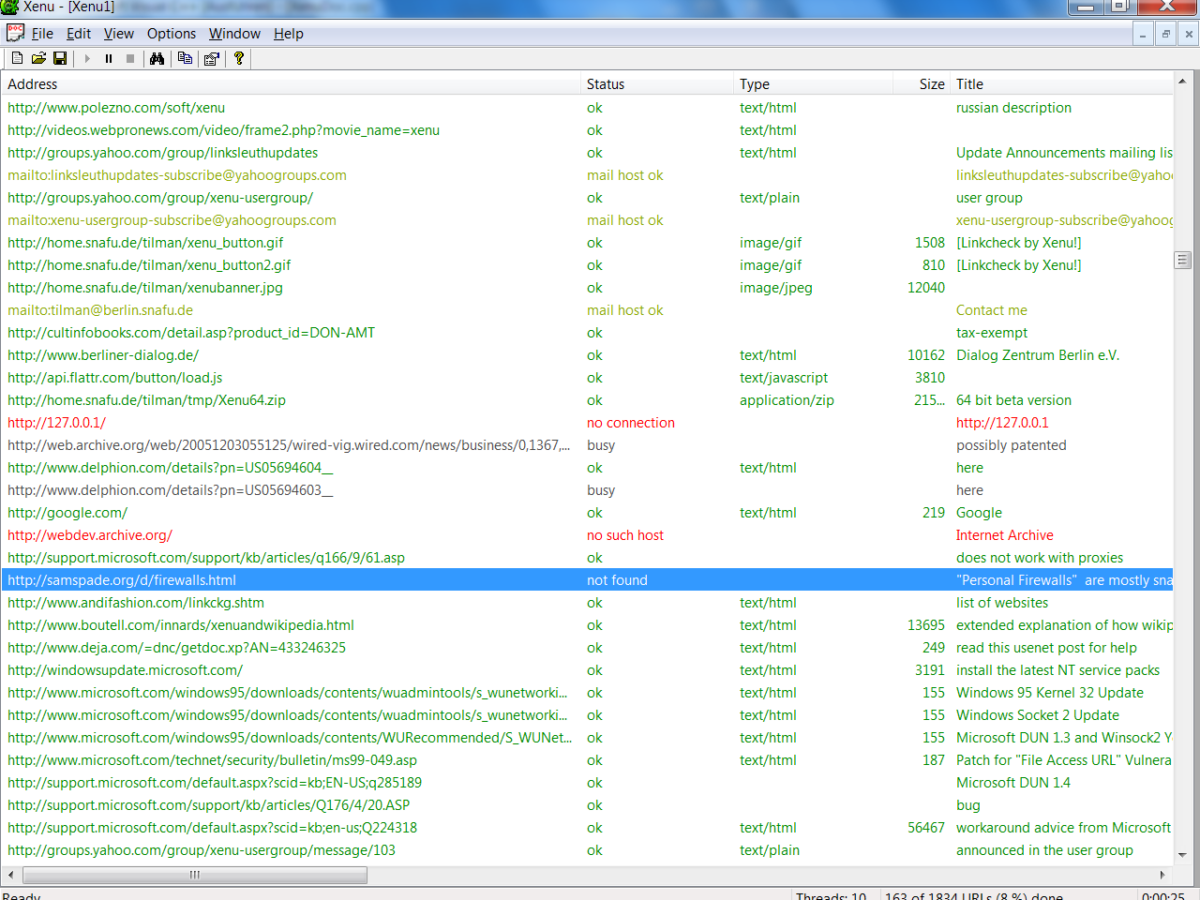
Task: Click the "no connection" status cell
Action: [631, 423]
